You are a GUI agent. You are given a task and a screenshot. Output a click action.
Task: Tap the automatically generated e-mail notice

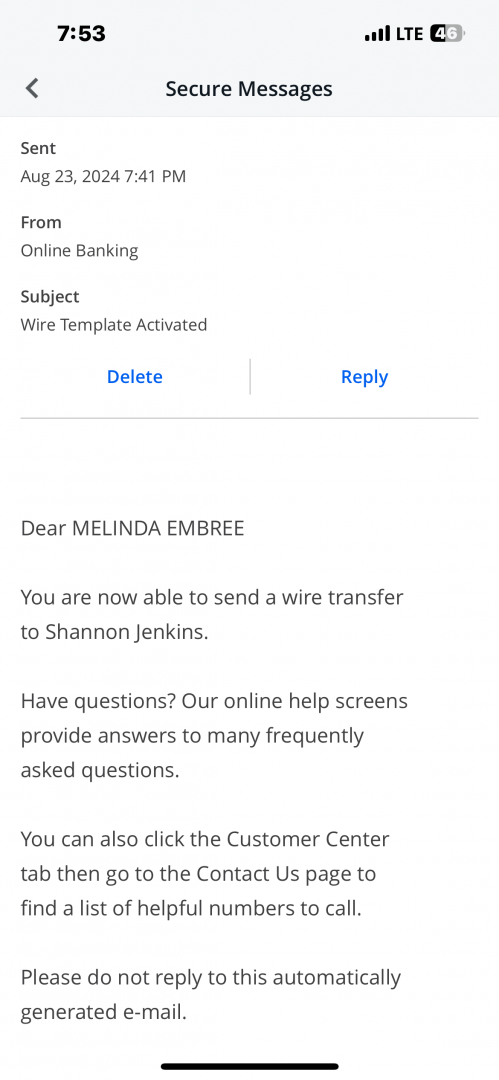point(211,995)
